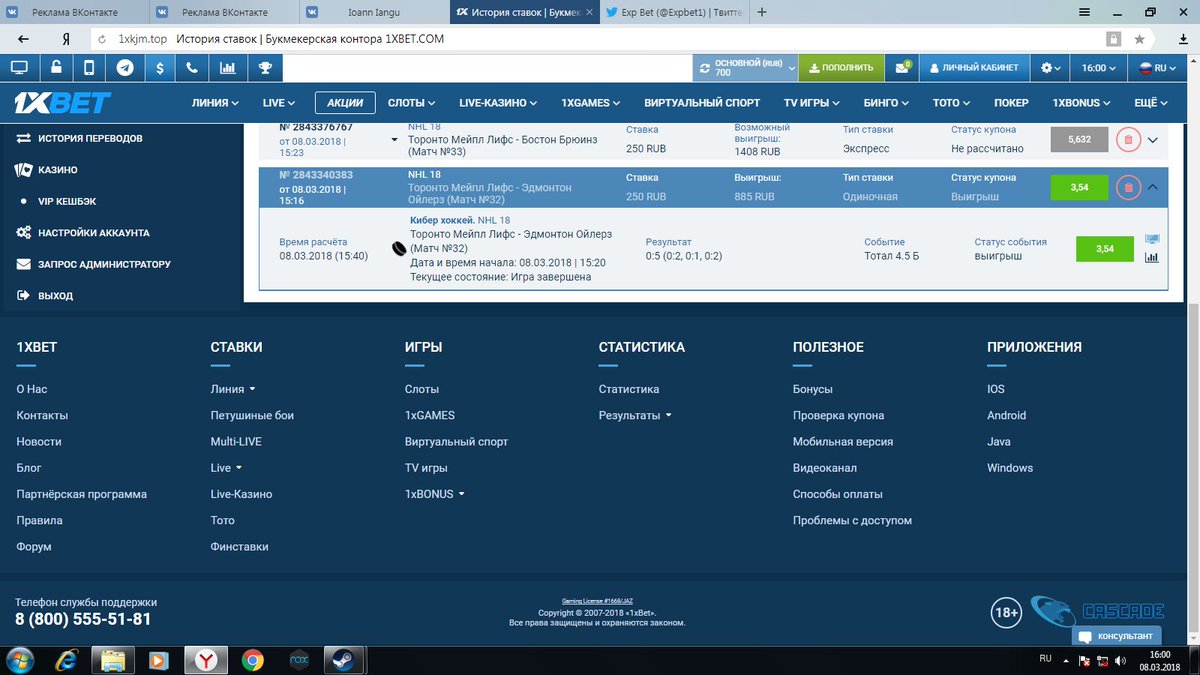1200x675 pixels.
Task: Delete coupon № 2843340383 with the trash icon
Action: 1128,187
